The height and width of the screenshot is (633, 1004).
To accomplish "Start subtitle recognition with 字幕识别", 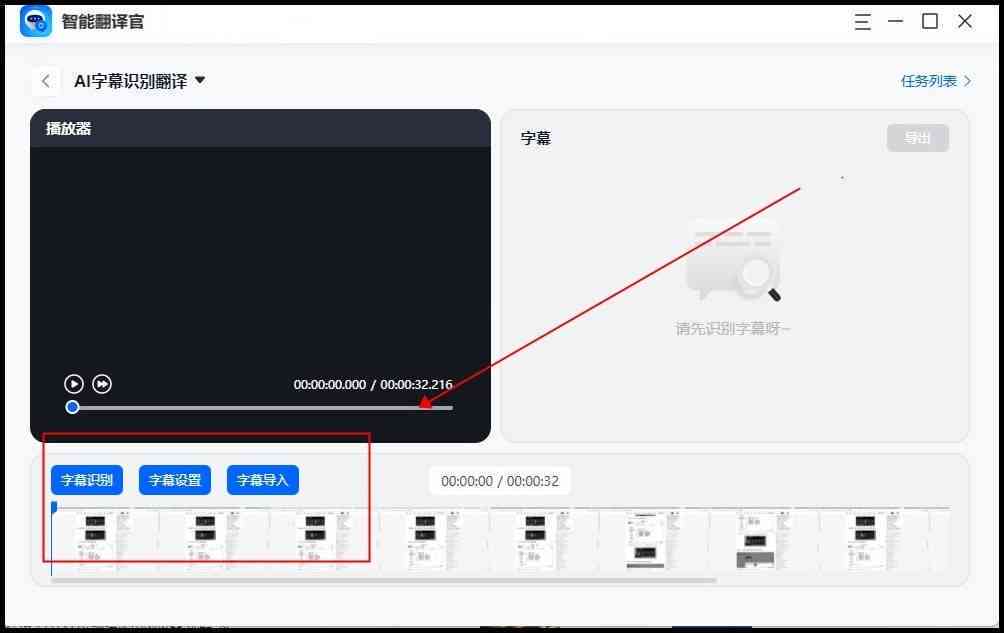I will 87,480.
